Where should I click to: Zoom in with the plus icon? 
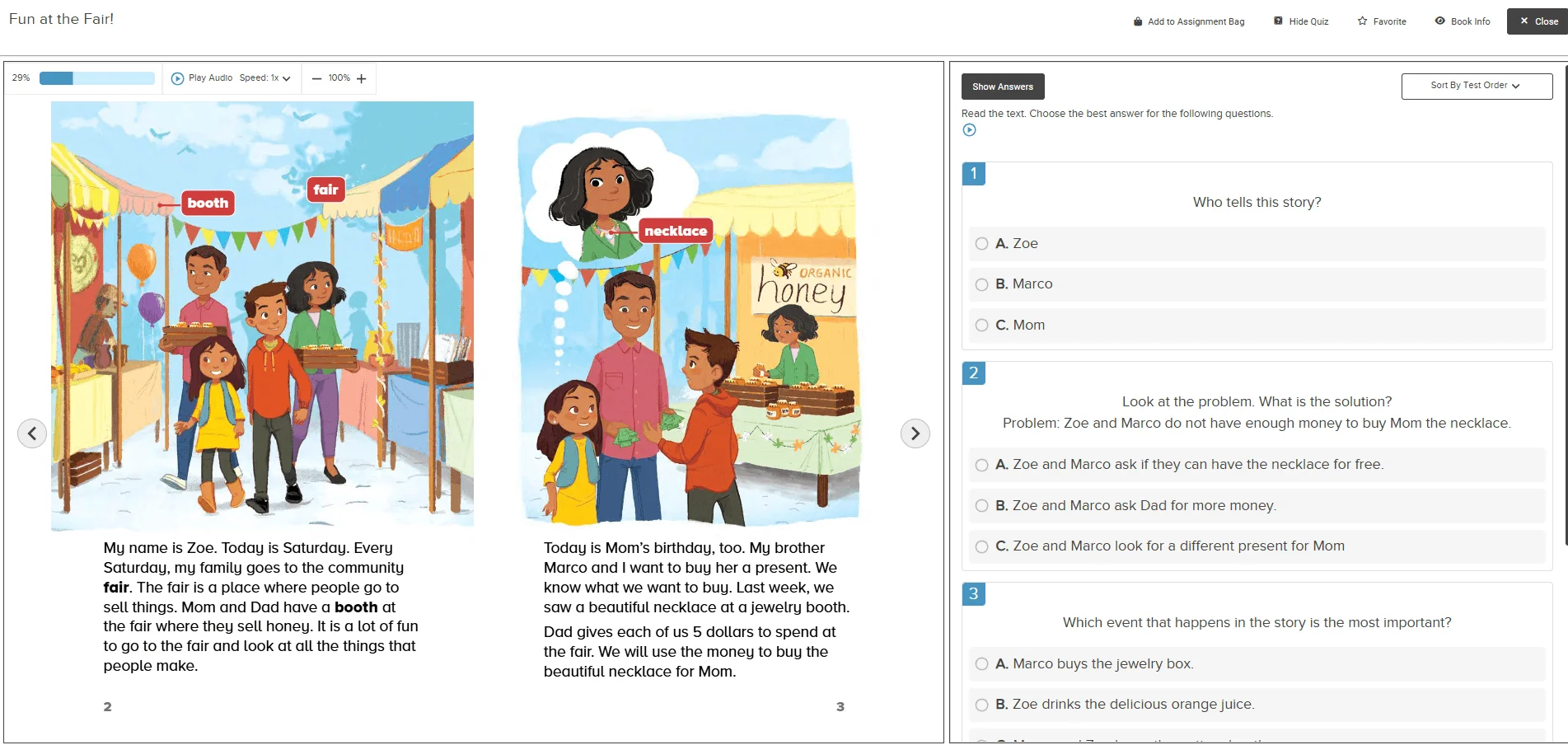click(361, 78)
